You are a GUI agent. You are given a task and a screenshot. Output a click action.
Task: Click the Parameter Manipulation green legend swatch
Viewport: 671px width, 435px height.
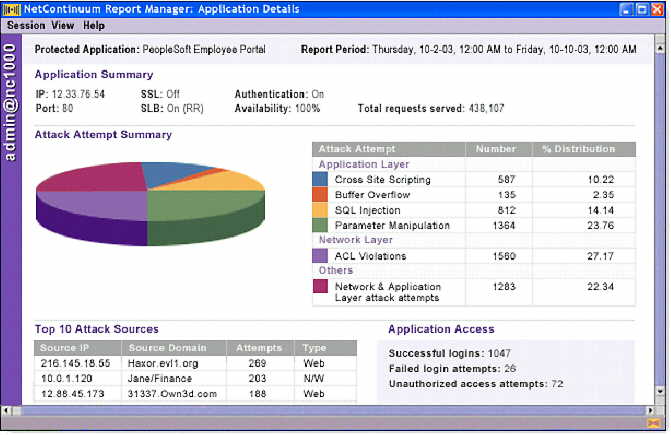320,226
